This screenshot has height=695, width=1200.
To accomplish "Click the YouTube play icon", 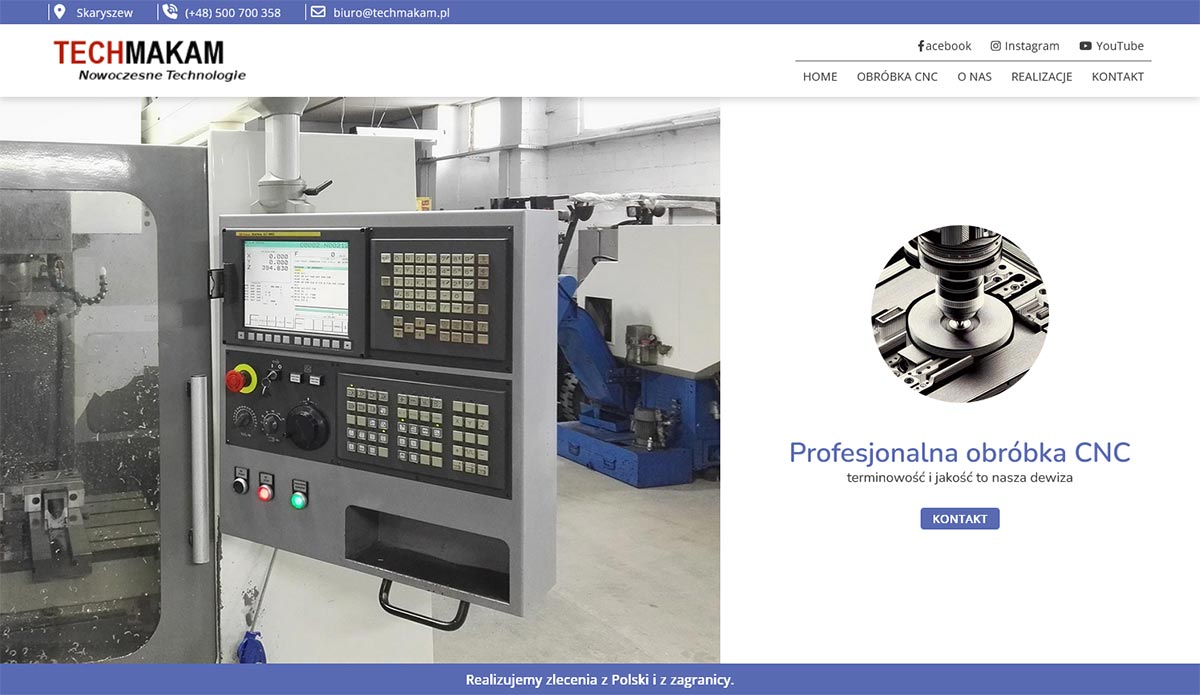I will 1086,46.
